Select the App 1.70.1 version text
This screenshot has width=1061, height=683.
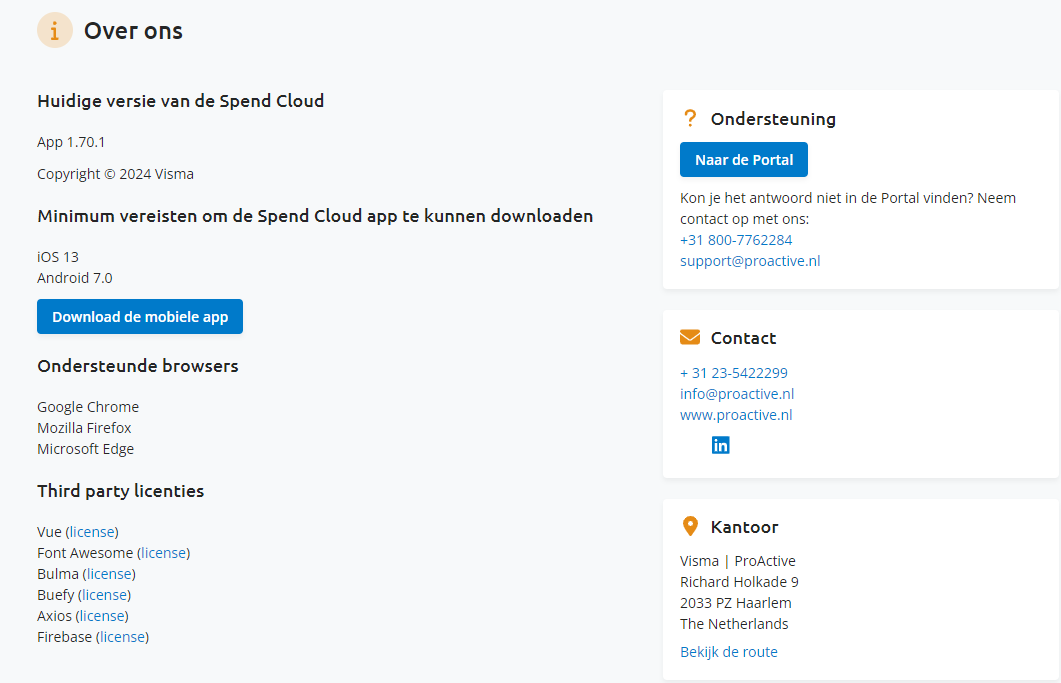[x=71, y=142]
